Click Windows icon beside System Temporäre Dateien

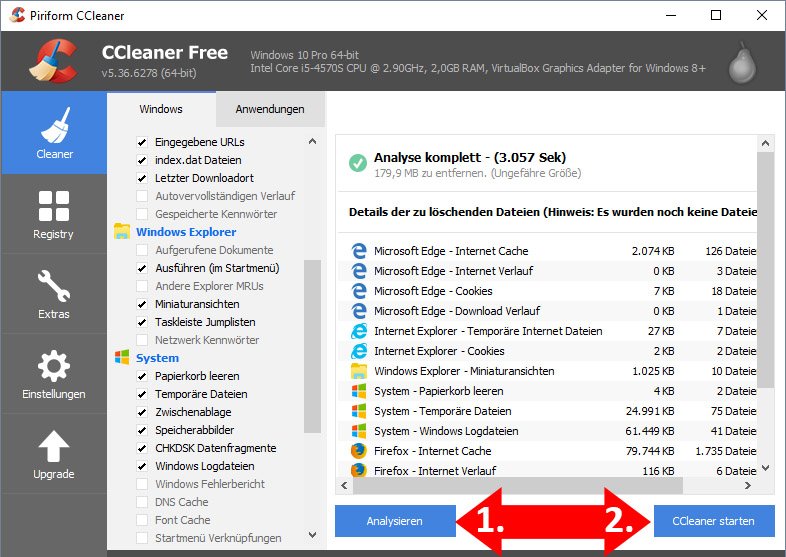pyautogui.click(x=359, y=411)
